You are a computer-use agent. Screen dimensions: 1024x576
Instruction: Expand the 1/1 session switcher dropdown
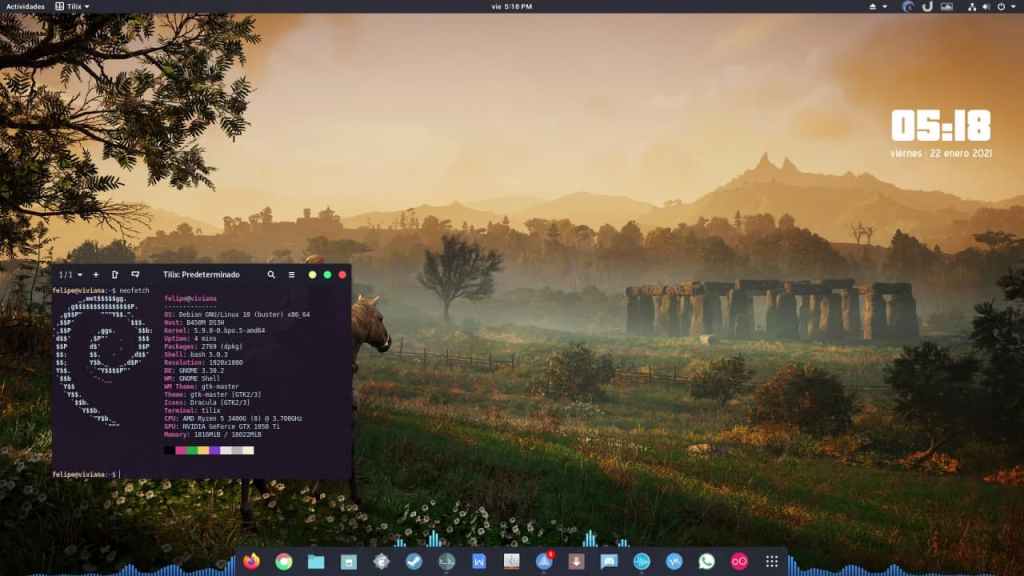click(x=67, y=274)
